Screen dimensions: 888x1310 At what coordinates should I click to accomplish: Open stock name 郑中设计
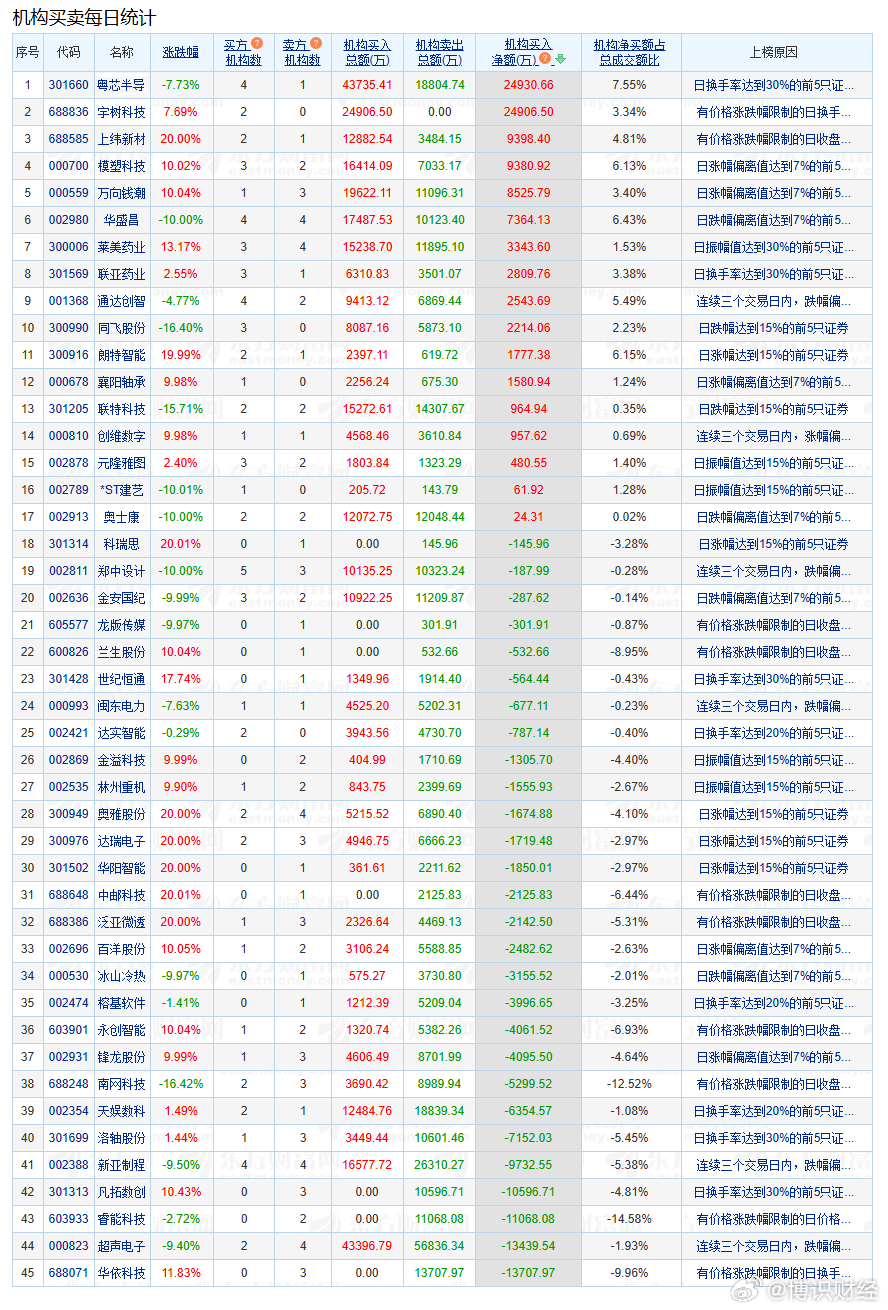121,571
